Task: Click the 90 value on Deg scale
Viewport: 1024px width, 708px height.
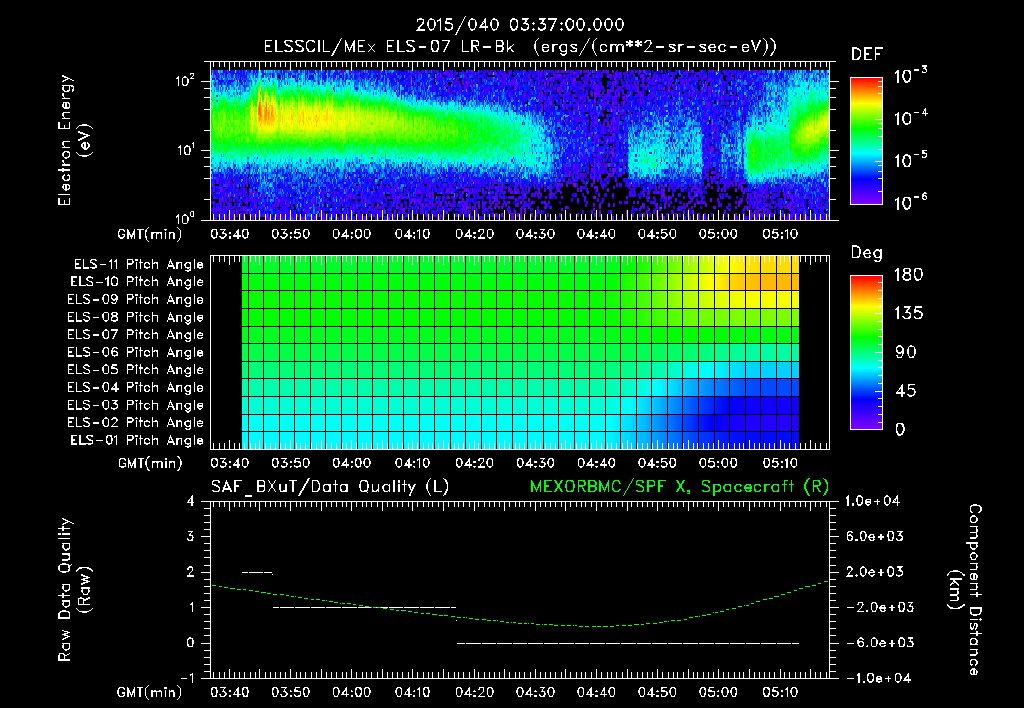Action: tap(906, 352)
